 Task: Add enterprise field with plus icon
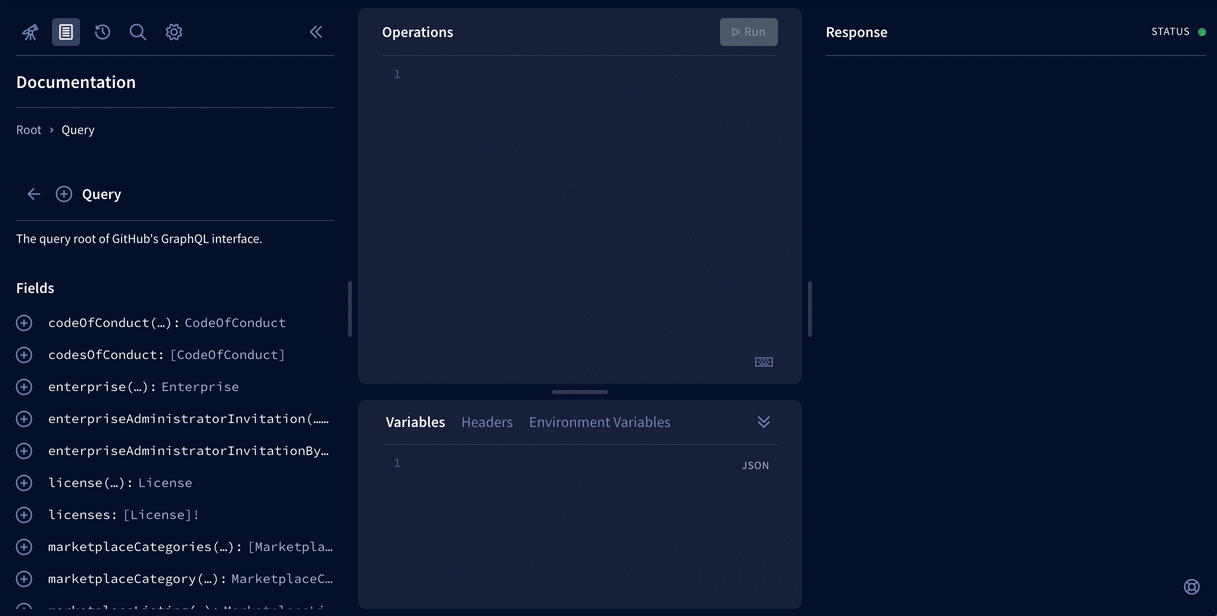pos(24,387)
